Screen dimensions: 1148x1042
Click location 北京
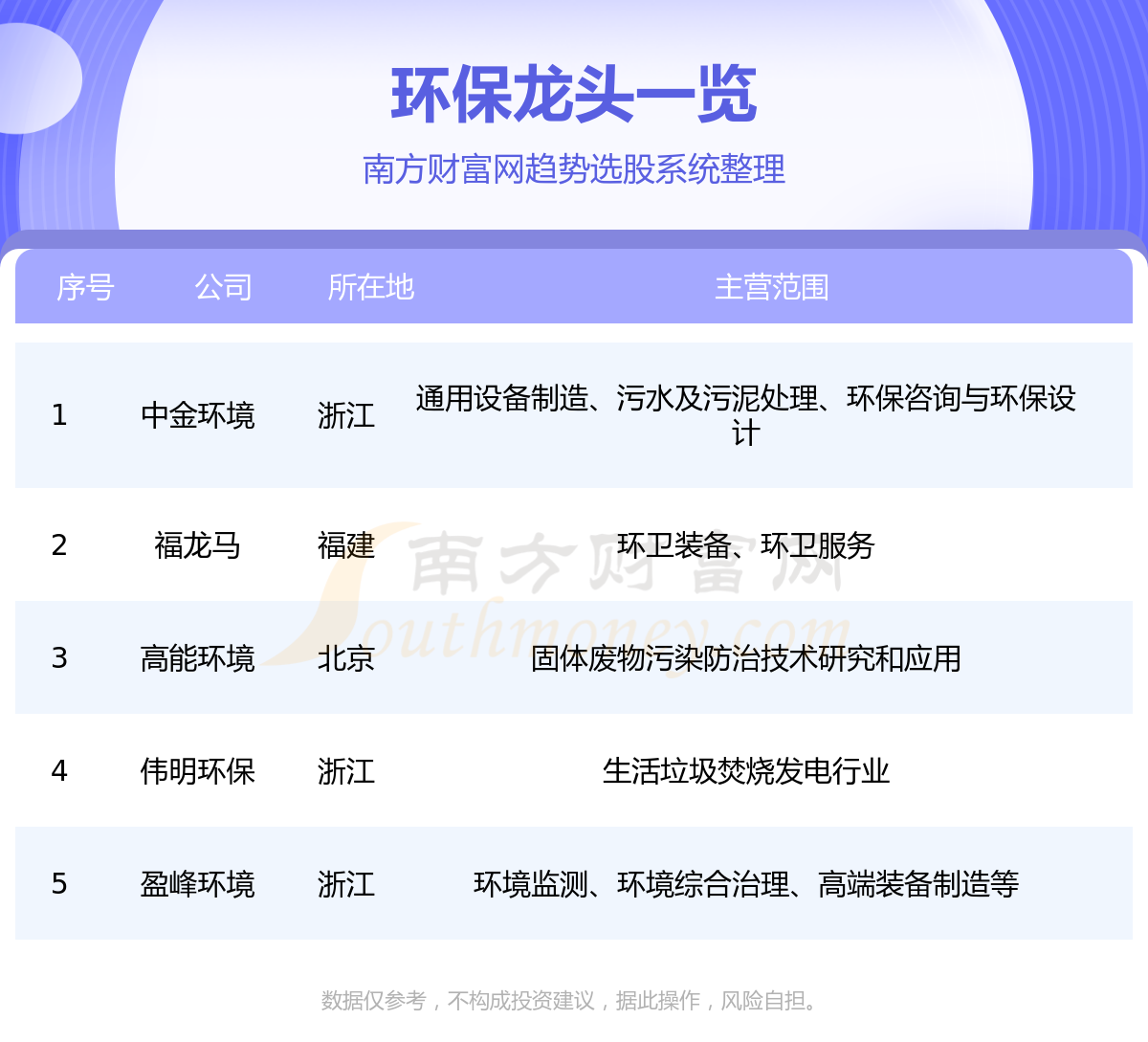346,658
